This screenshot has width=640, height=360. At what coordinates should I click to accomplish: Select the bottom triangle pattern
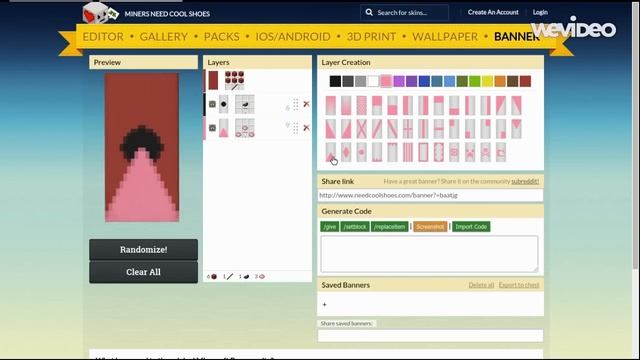pos(331,152)
